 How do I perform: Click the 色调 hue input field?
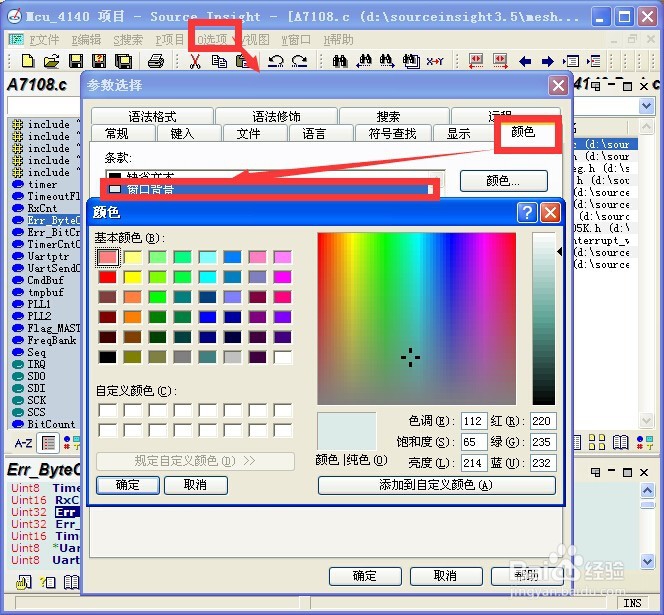pos(473,421)
